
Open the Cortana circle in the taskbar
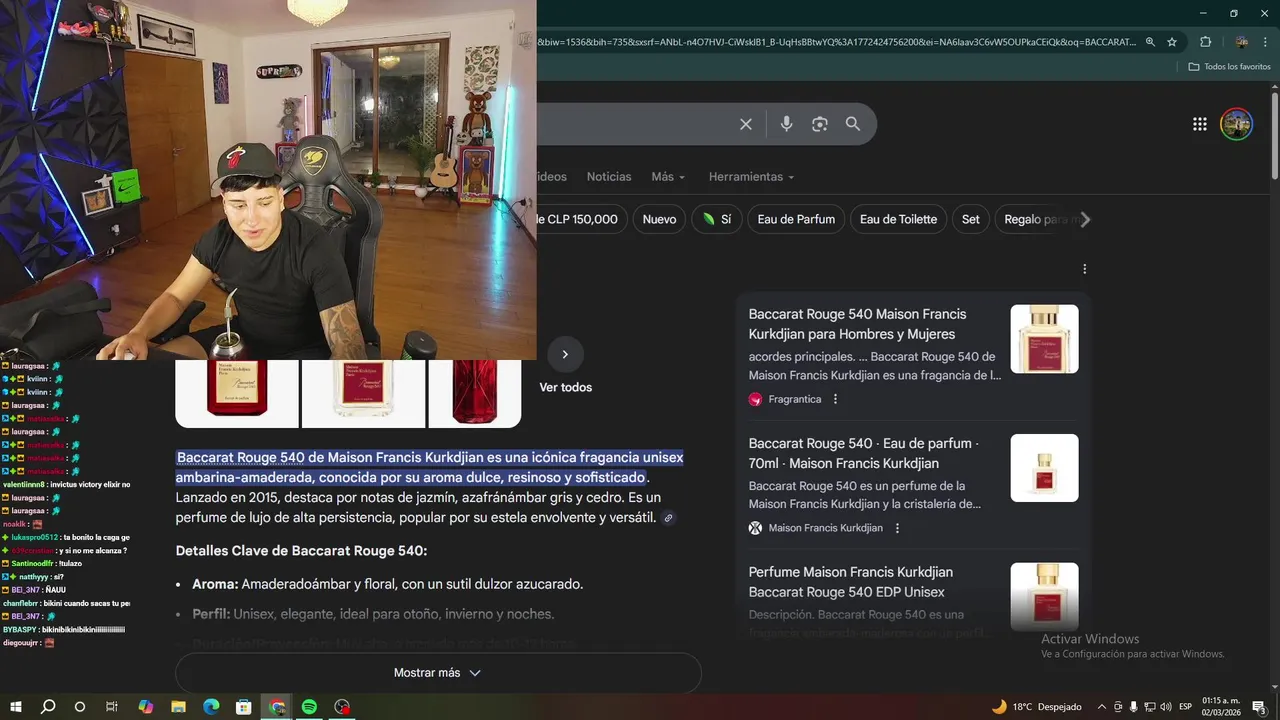pyautogui.click(x=80, y=707)
